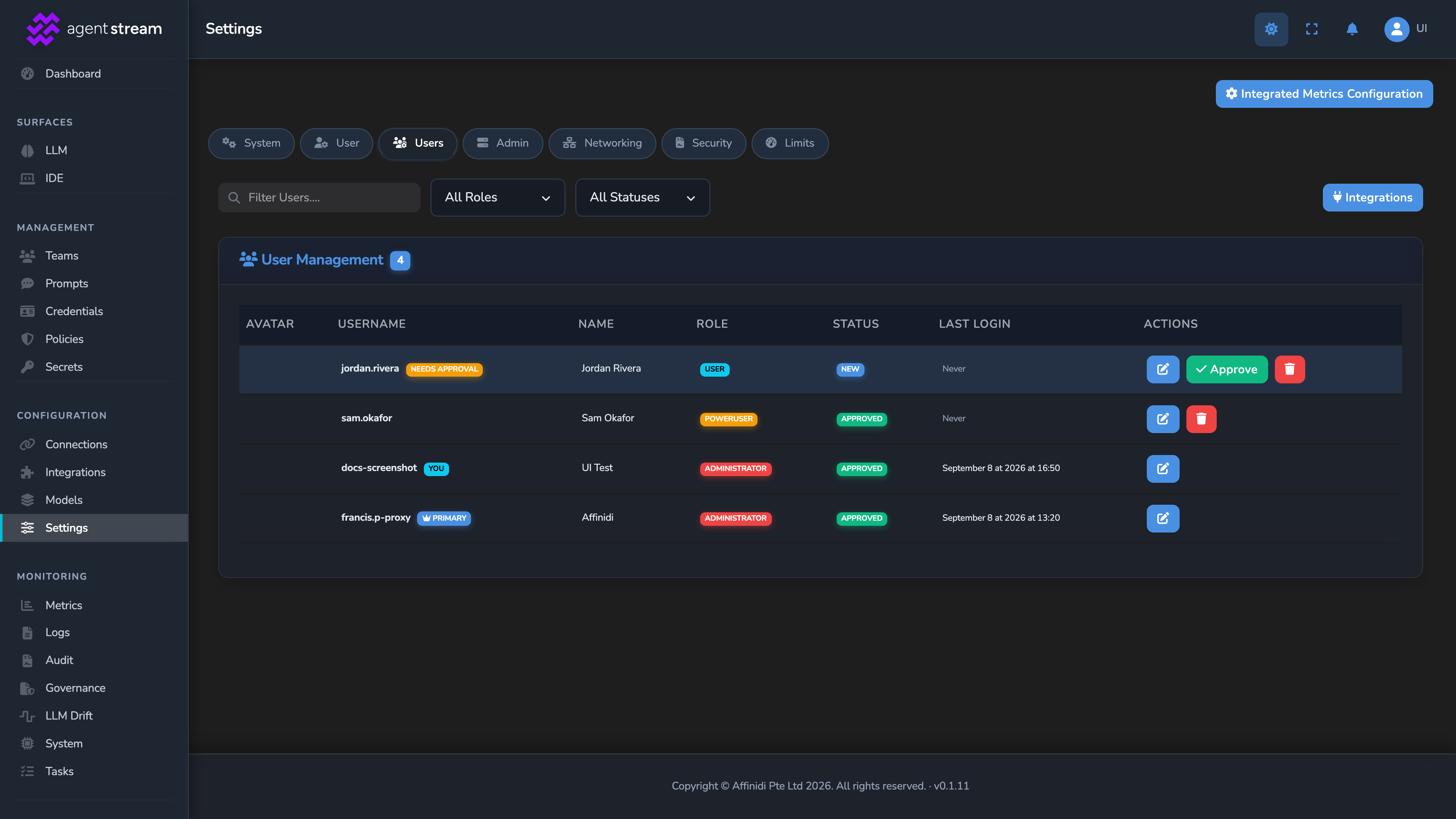Edit the jordan.rivera user
This screenshot has height=819, width=1456.
(x=1163, y=369)
